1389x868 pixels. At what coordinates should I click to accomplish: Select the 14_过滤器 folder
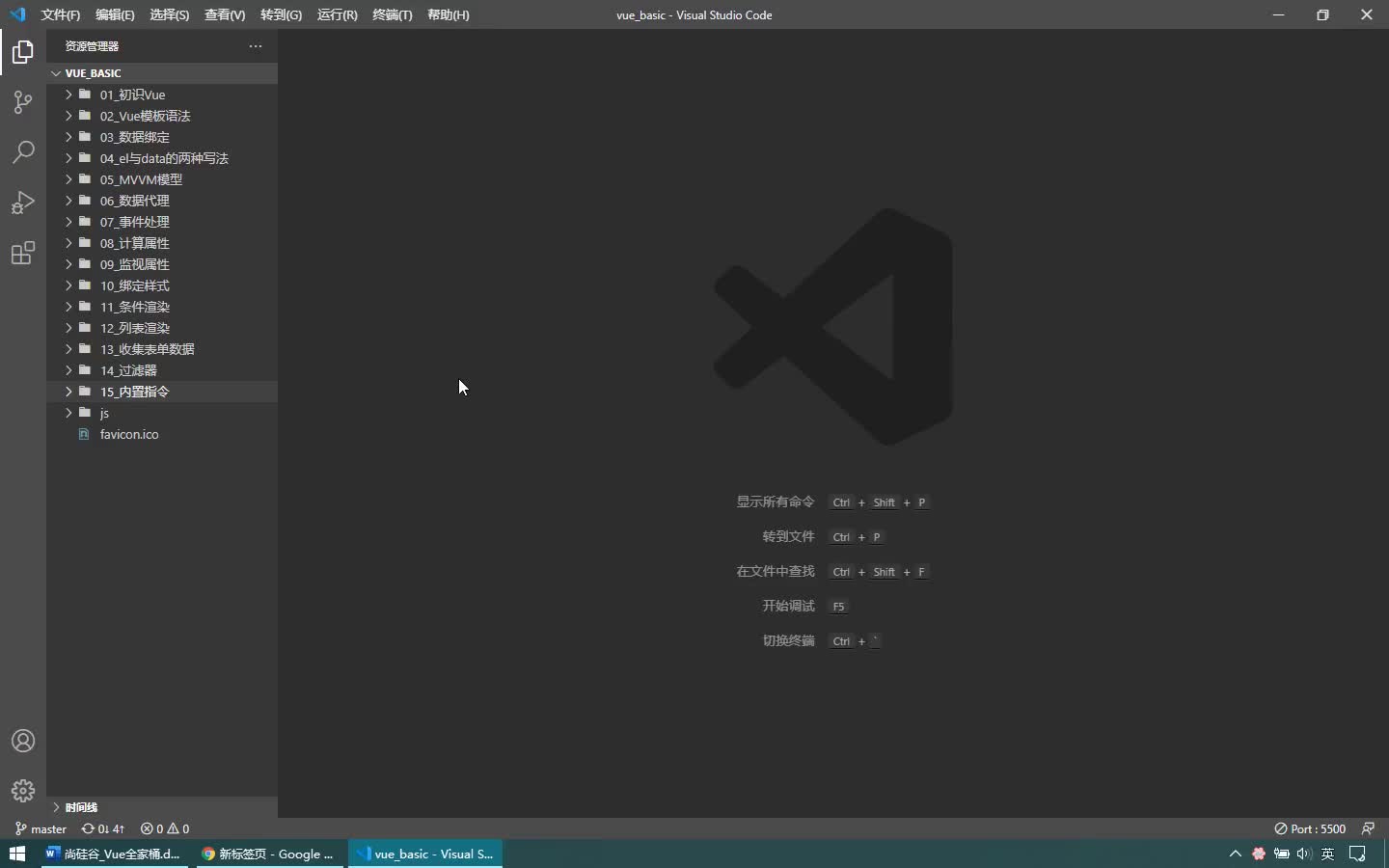pyautogui.click(x=162, y=370)
